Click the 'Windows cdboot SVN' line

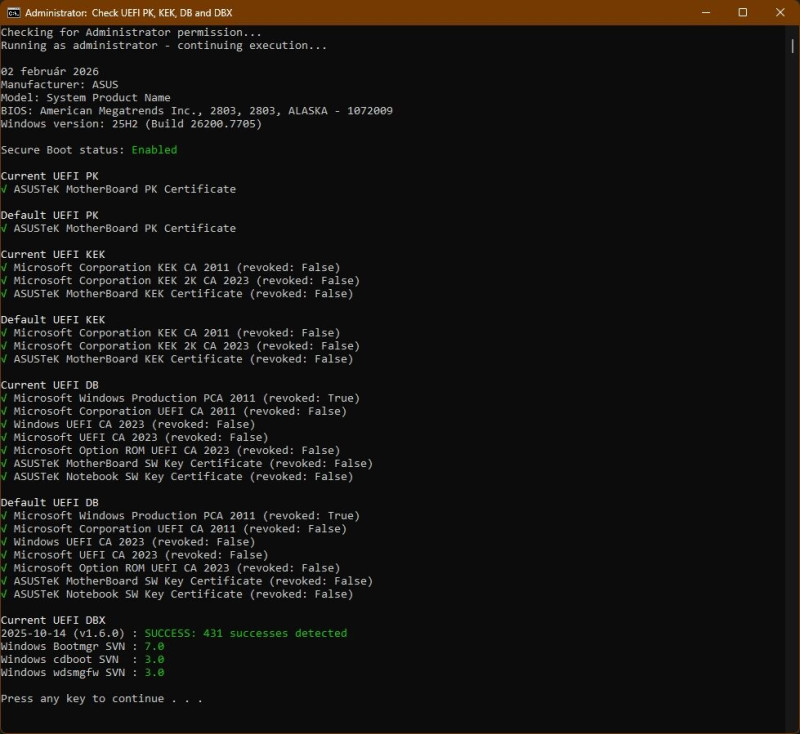(x=83, y=660)
